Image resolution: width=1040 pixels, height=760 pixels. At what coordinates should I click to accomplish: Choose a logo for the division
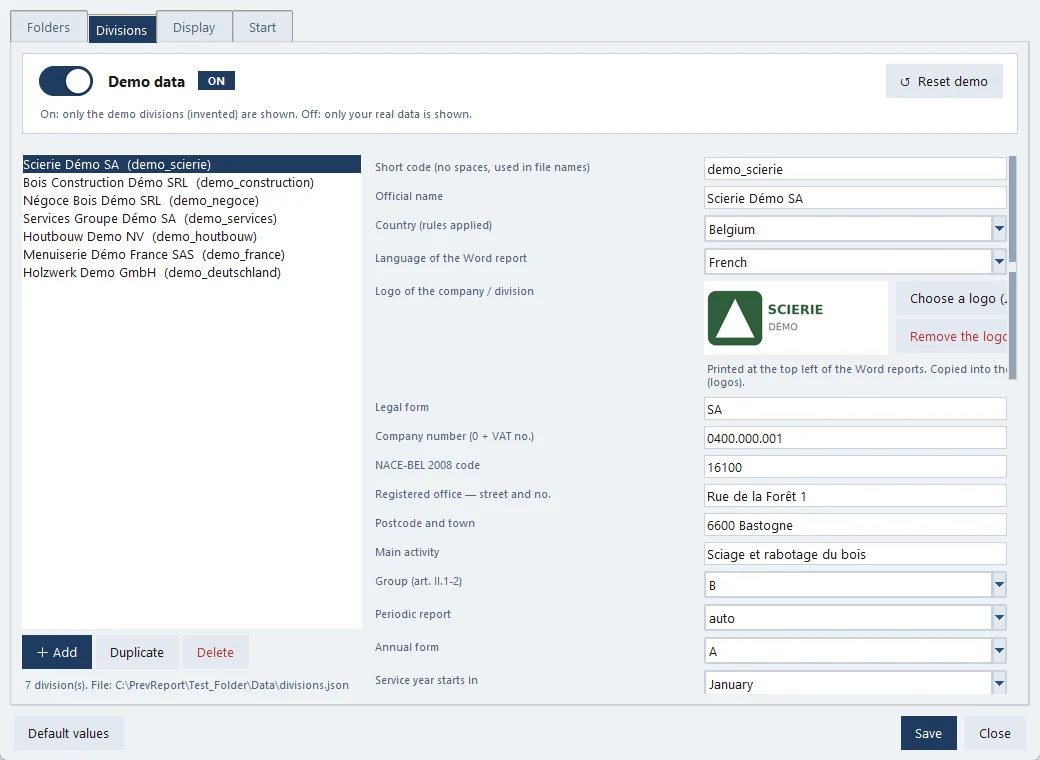coord(952,298)
